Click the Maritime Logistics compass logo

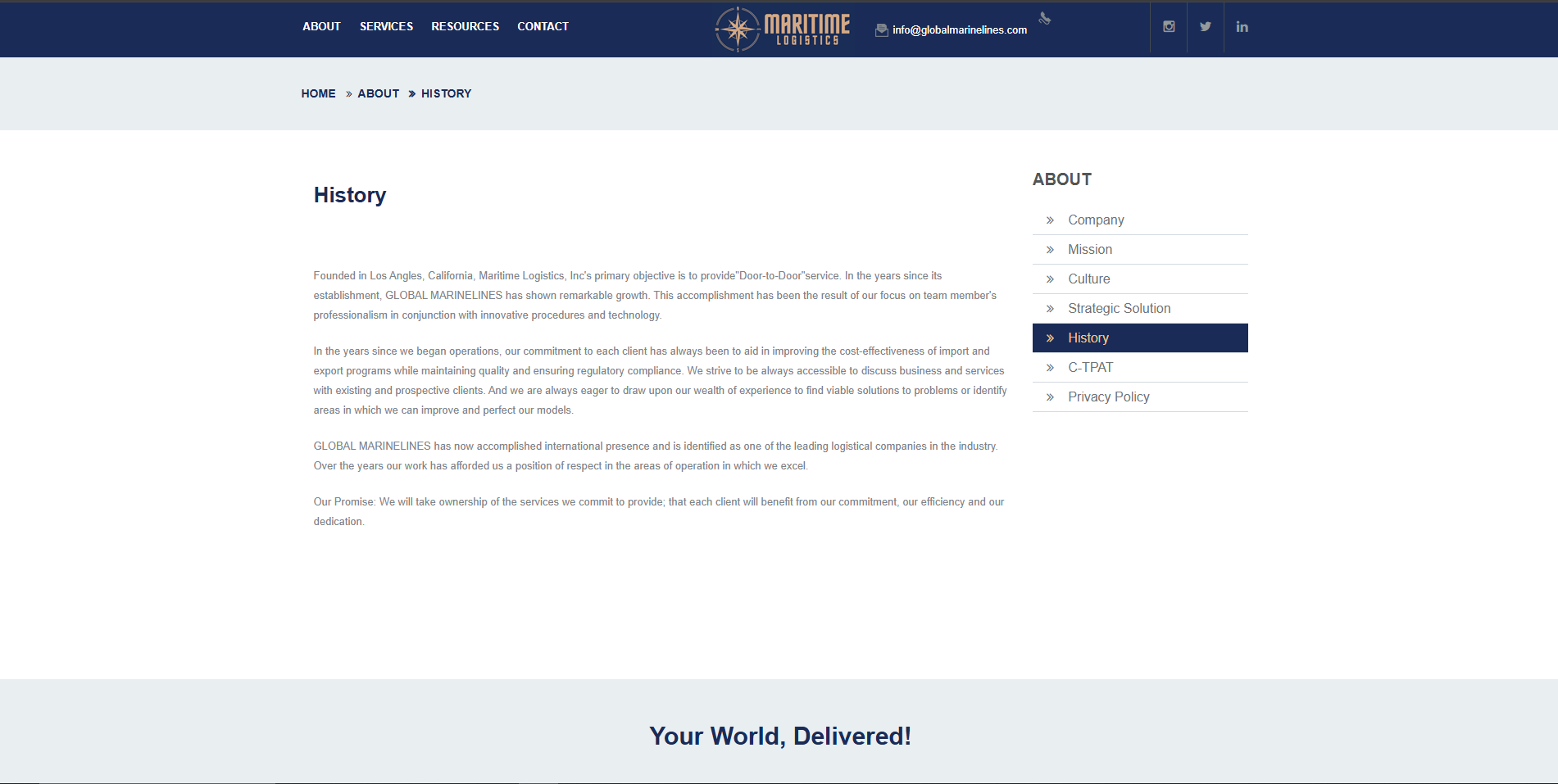[782, 29]
